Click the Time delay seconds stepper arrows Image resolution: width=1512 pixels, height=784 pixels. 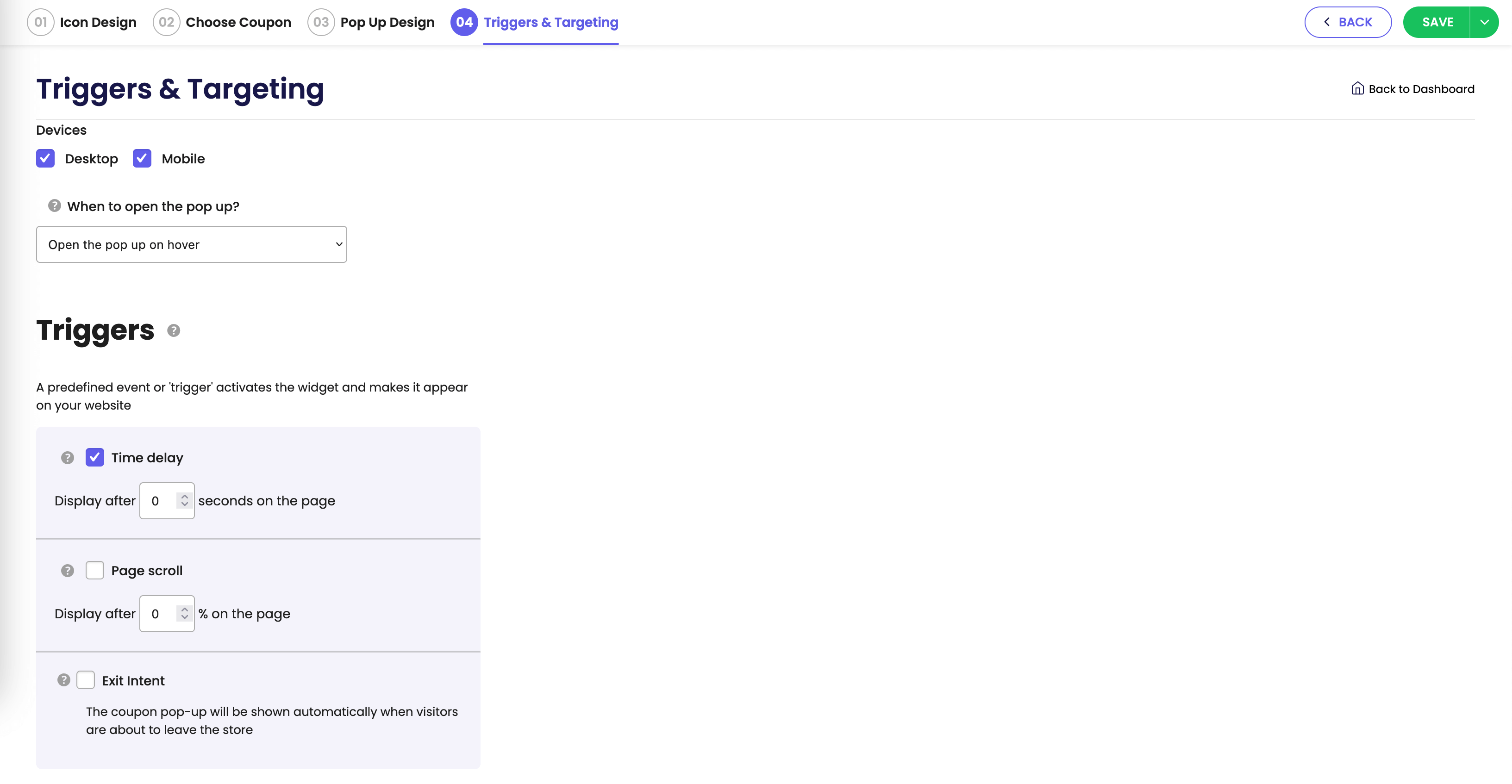point(184,501)
